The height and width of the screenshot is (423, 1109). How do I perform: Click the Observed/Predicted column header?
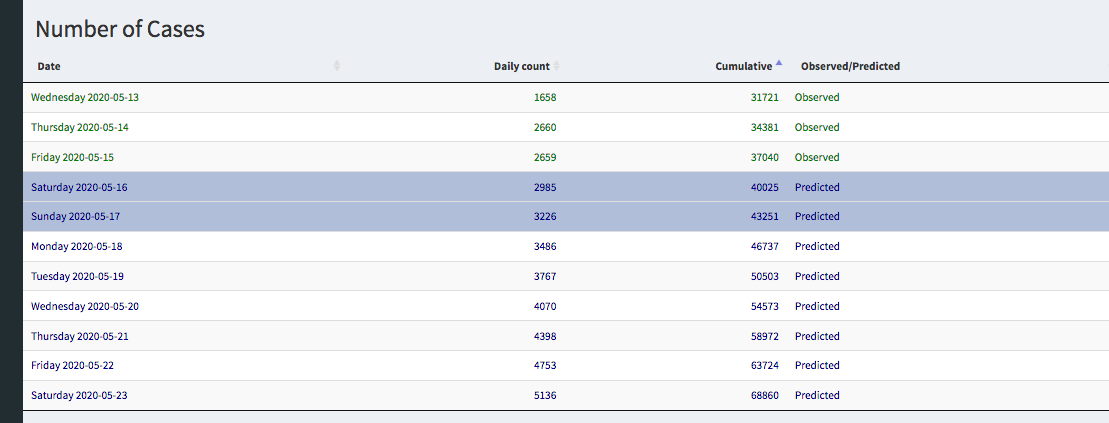tap(850, 66)
